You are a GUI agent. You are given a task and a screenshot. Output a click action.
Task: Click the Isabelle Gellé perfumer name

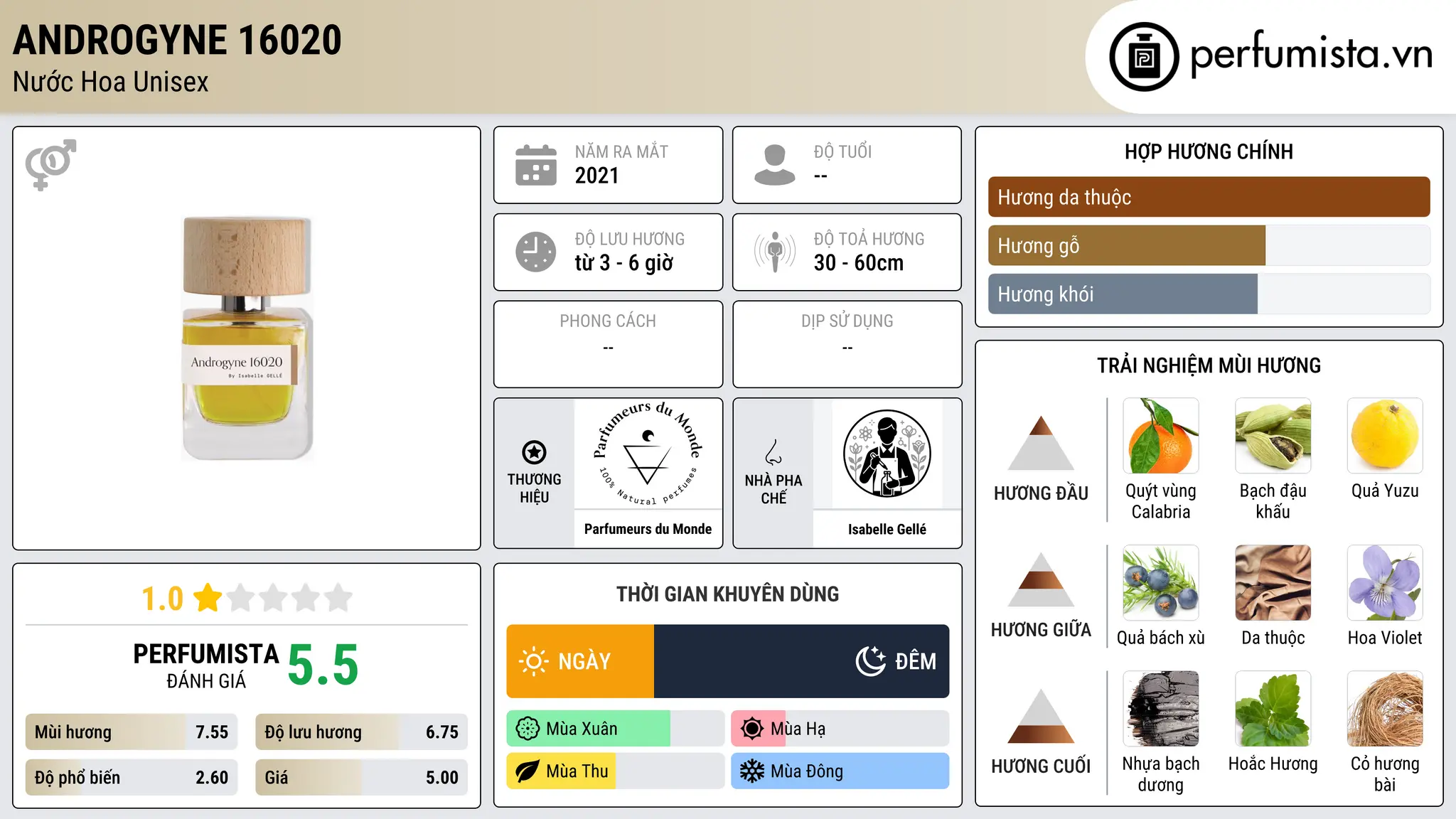coord(887,529)
